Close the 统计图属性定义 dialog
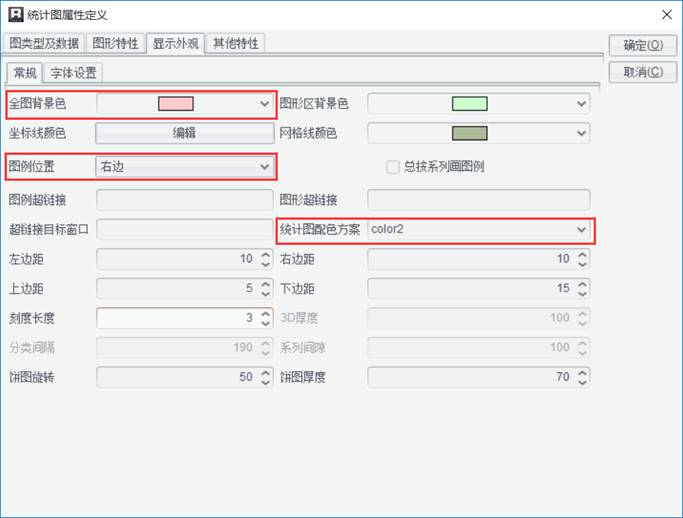This screenshot has height=518, width=683. pos(666,15)
